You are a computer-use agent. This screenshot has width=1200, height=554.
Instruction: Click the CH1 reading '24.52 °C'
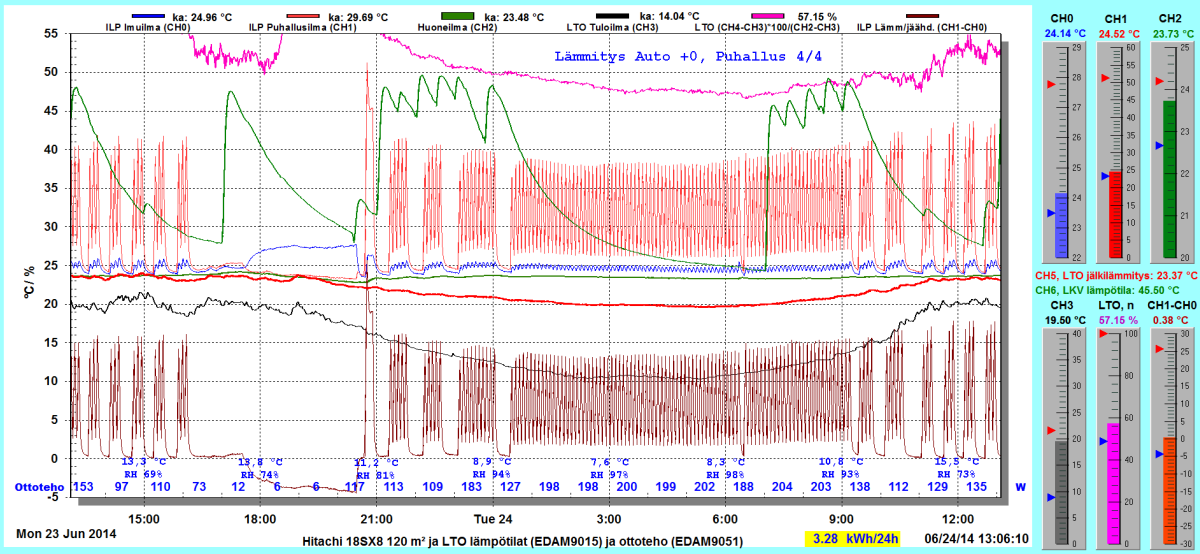click(1117, 33)
